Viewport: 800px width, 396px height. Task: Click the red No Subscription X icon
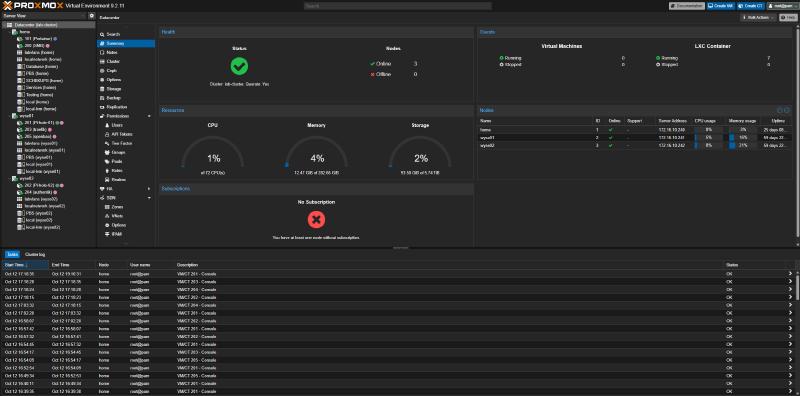tap(316, 220)
